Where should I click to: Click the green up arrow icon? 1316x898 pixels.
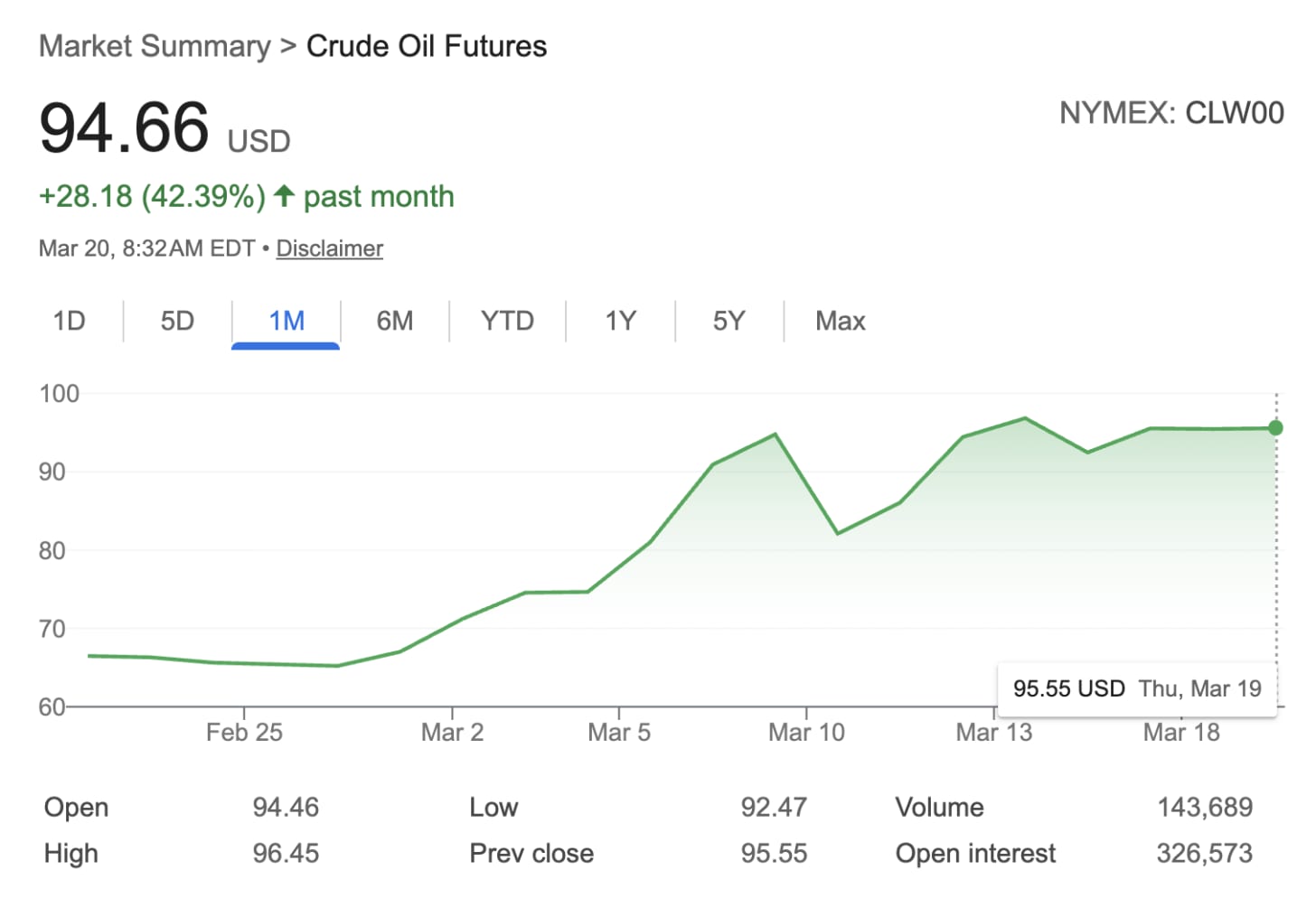coord(284,196)
